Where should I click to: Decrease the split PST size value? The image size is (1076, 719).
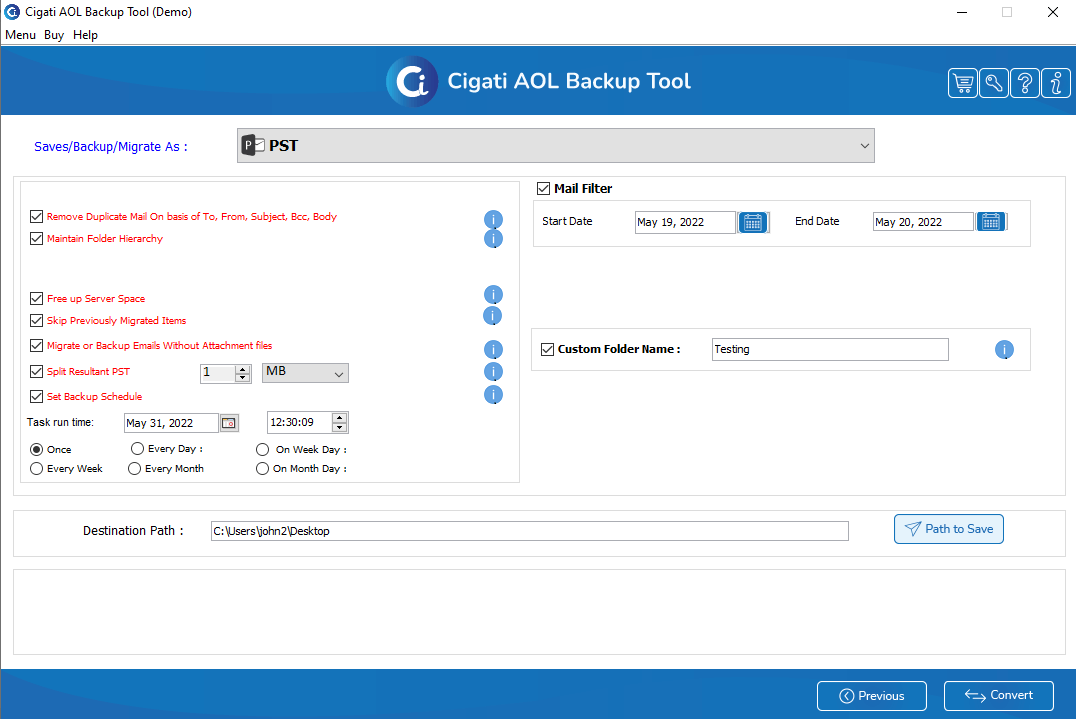(242, 377)
